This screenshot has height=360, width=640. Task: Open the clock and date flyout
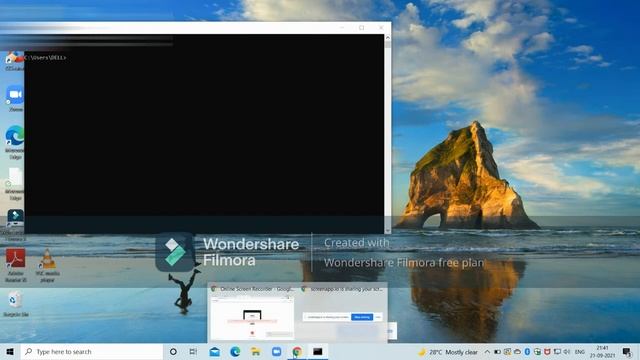point(602,352)
